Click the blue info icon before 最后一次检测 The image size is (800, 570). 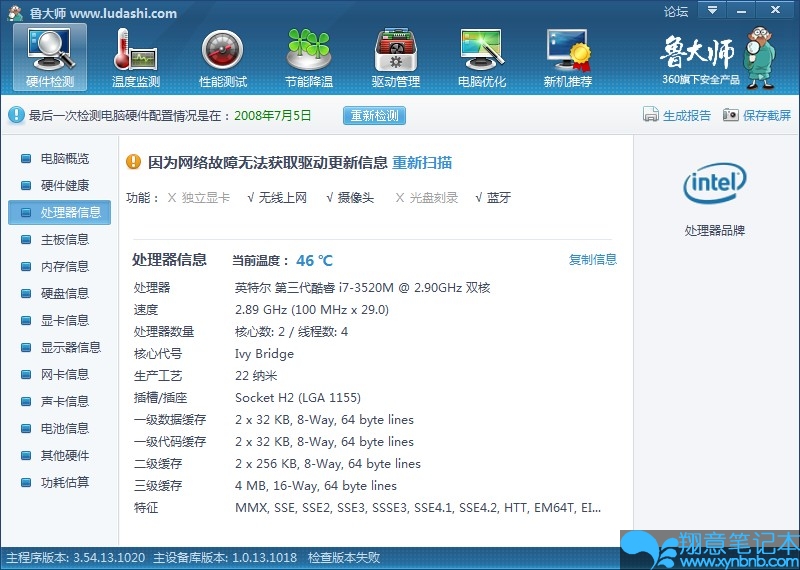16,115
